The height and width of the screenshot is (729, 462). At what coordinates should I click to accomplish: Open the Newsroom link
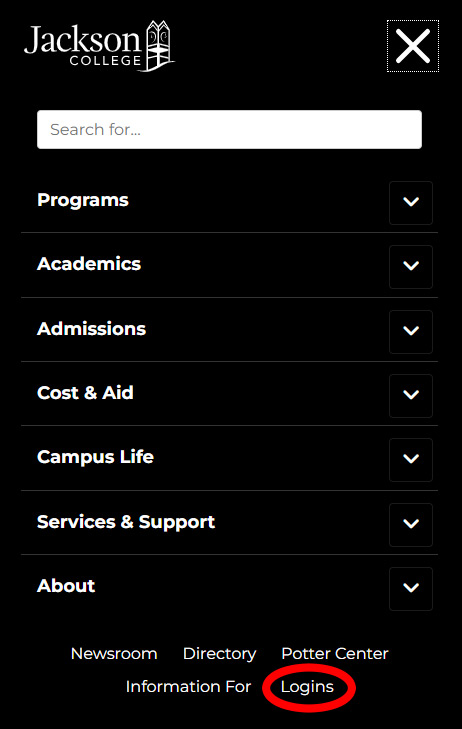point(114,654)
